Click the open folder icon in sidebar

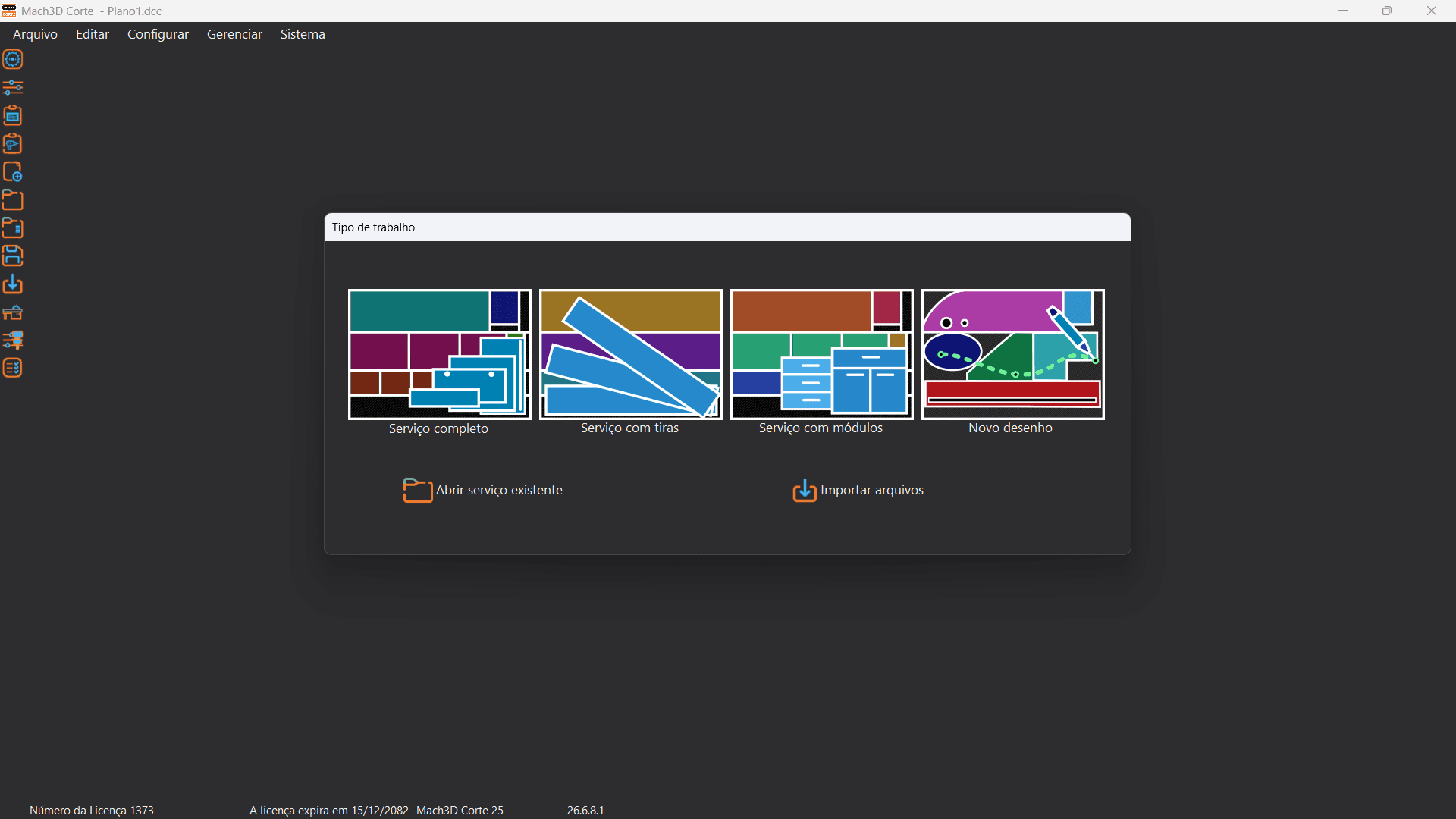click(13, 199)
